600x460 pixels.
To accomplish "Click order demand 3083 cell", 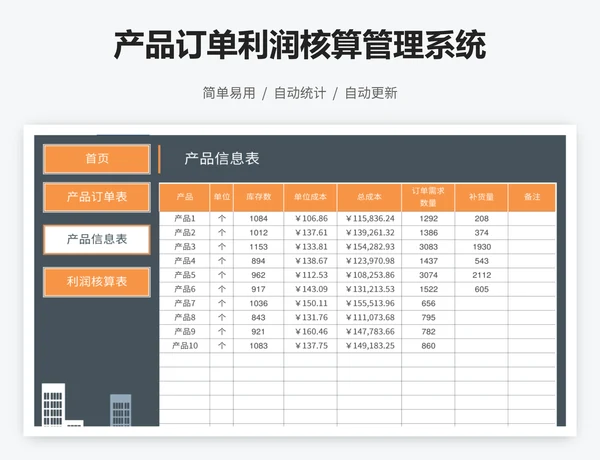I will tap(428, 247).
